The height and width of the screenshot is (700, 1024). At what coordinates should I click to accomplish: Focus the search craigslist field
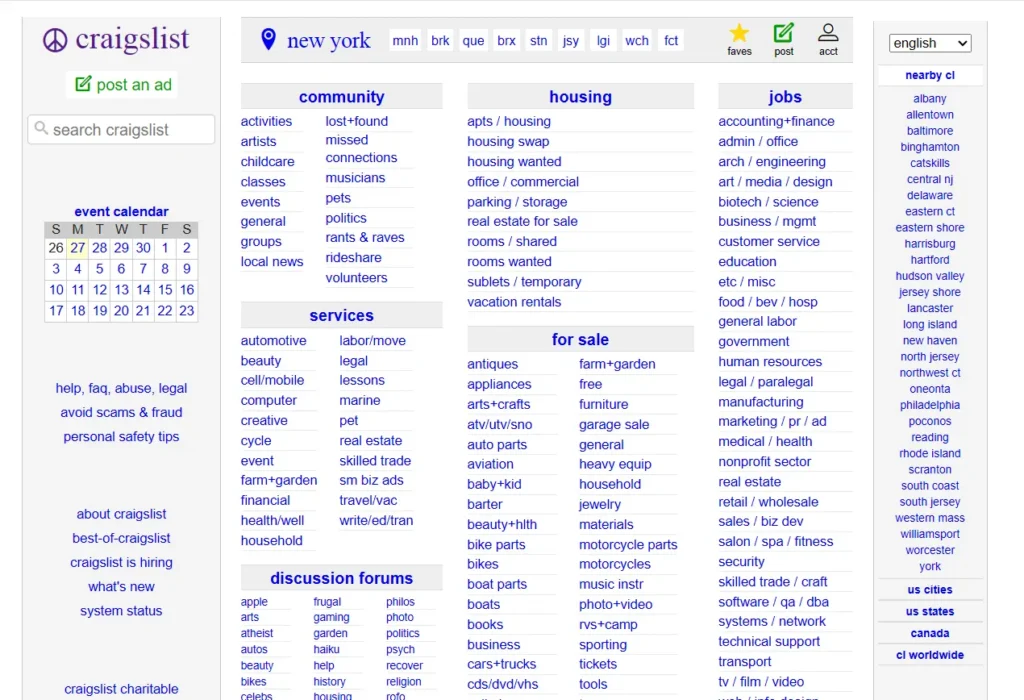[x=121, y=129]
